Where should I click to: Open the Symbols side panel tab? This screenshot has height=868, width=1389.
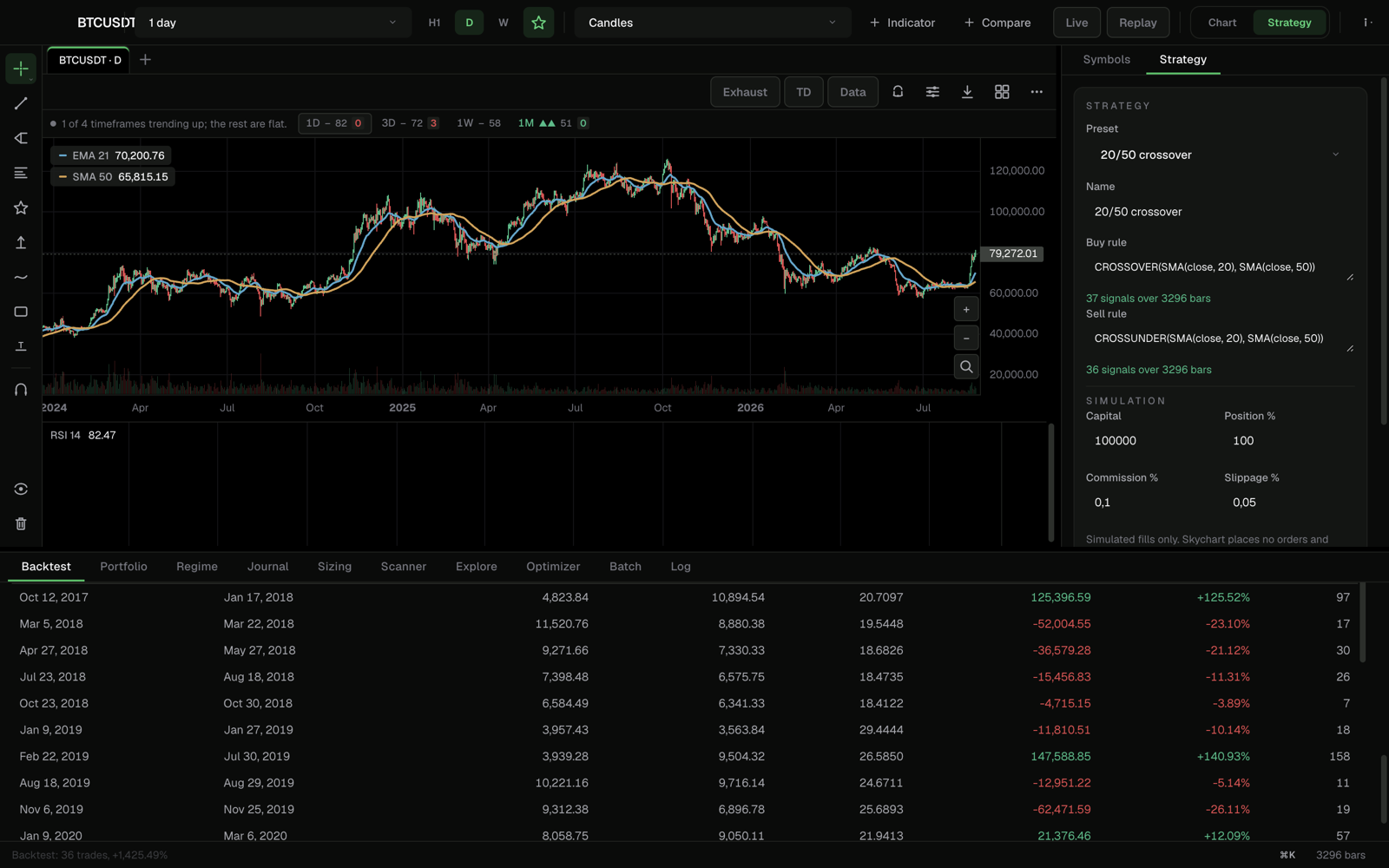point(1106,59)
